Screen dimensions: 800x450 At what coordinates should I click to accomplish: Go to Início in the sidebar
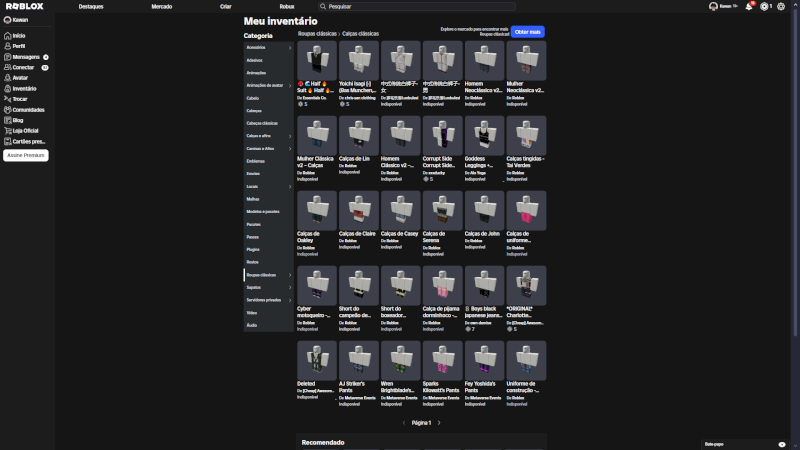[19, 35]
